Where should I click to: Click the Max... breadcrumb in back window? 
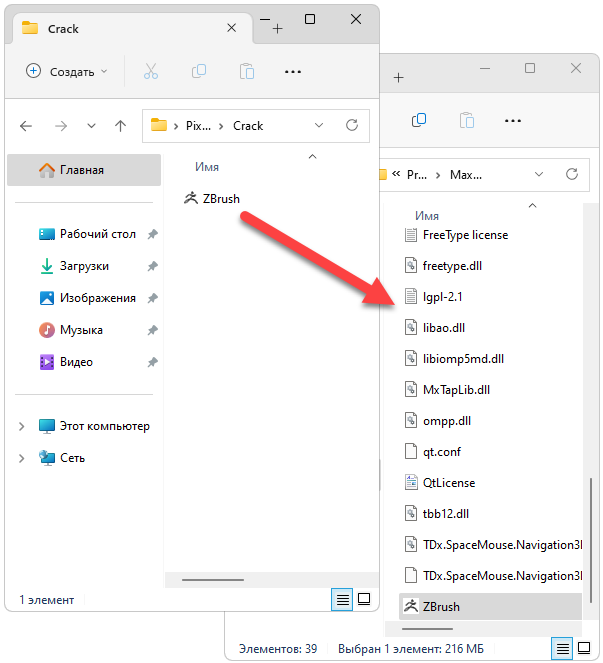tap(466, 175)
